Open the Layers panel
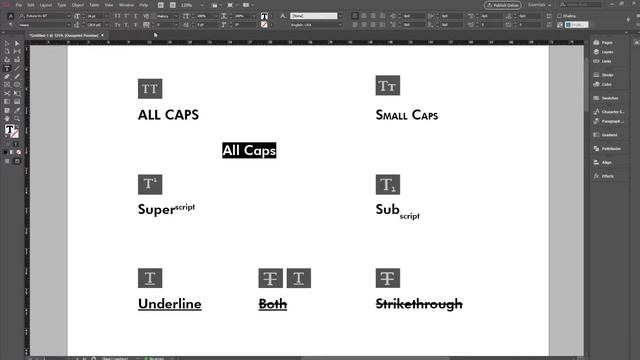The width and height of the screenshot is (640, 360). (x=604, y=52)
